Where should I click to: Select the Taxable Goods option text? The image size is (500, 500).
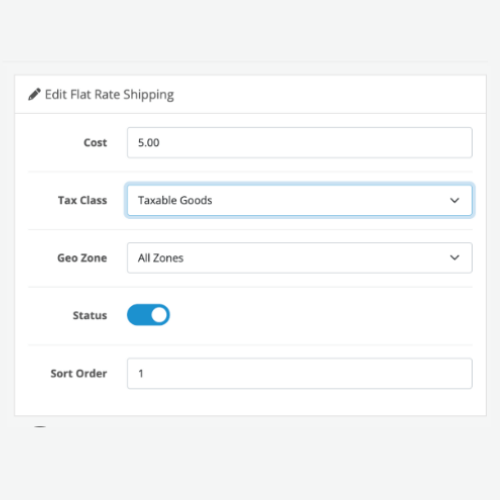click(175, 200)
